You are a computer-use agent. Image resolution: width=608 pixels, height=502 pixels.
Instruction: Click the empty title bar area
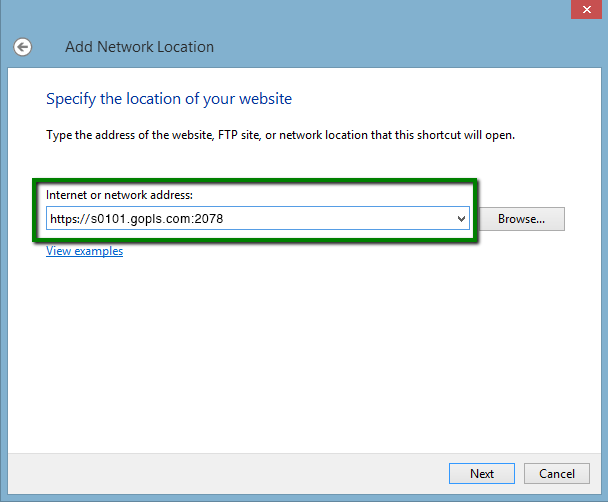(300, 12)
